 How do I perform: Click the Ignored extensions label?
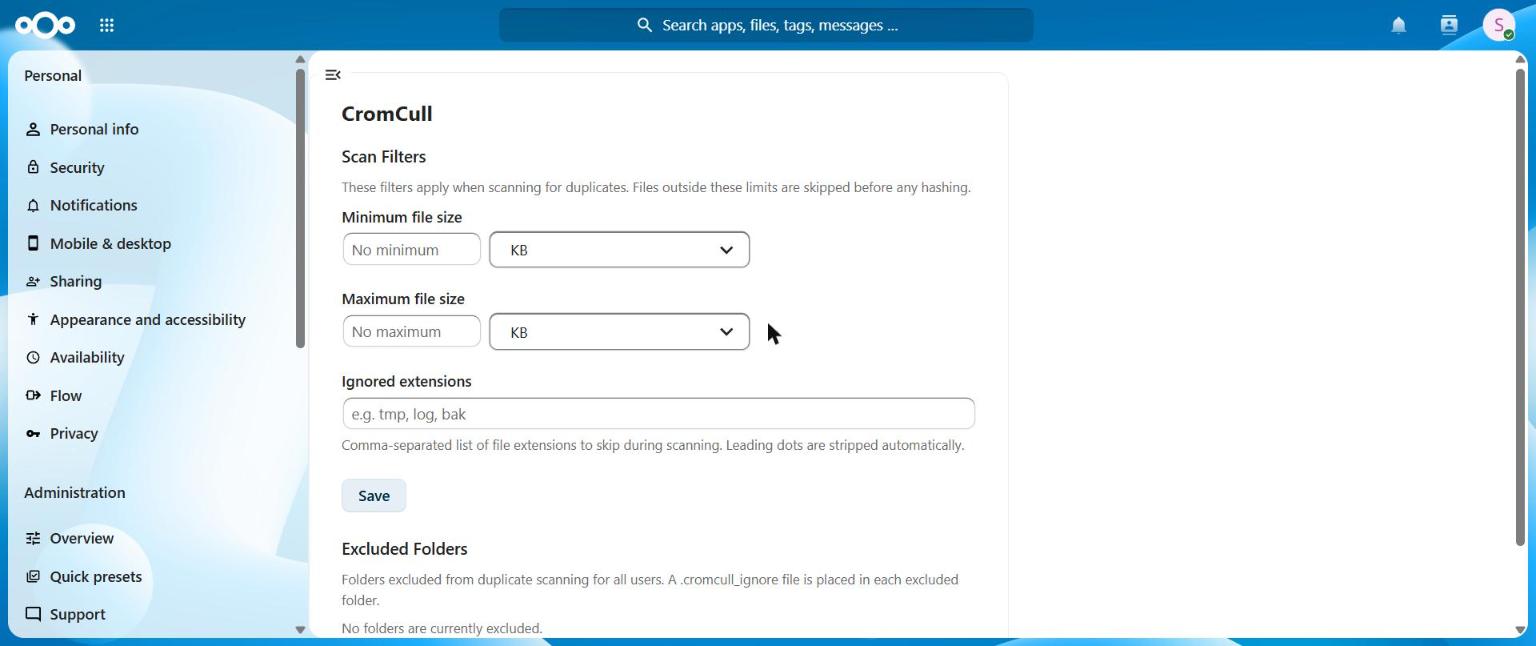[407, 381]
